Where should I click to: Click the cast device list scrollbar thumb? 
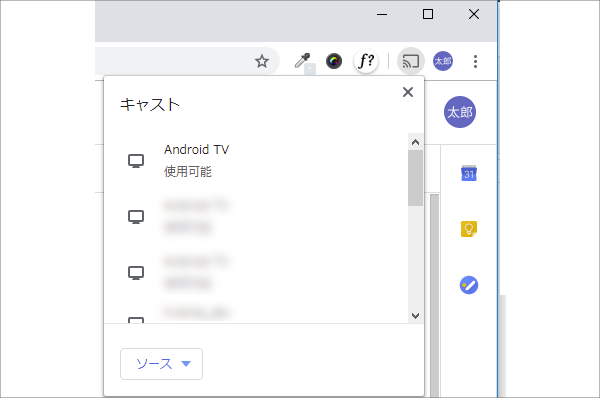416,178
